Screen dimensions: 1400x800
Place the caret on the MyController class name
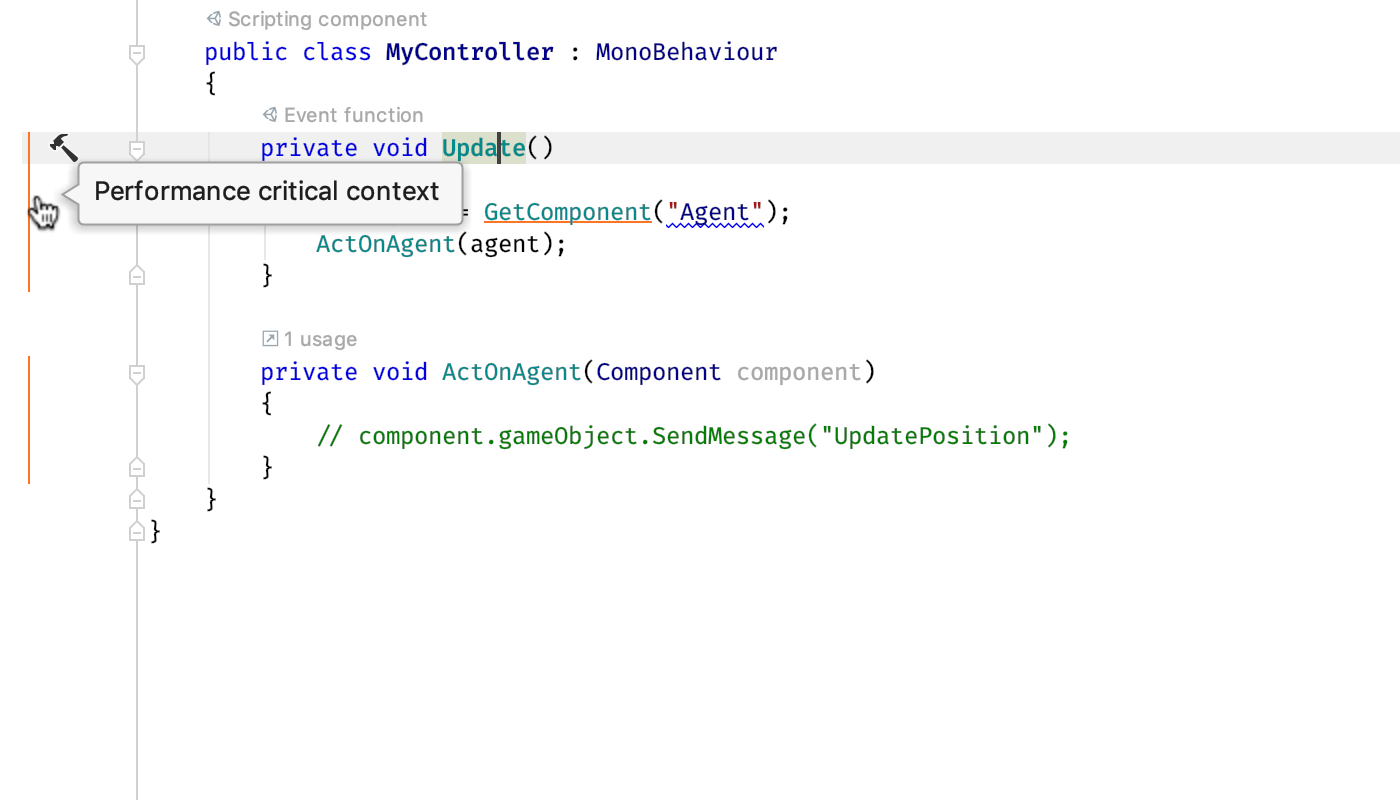(470, 52)
